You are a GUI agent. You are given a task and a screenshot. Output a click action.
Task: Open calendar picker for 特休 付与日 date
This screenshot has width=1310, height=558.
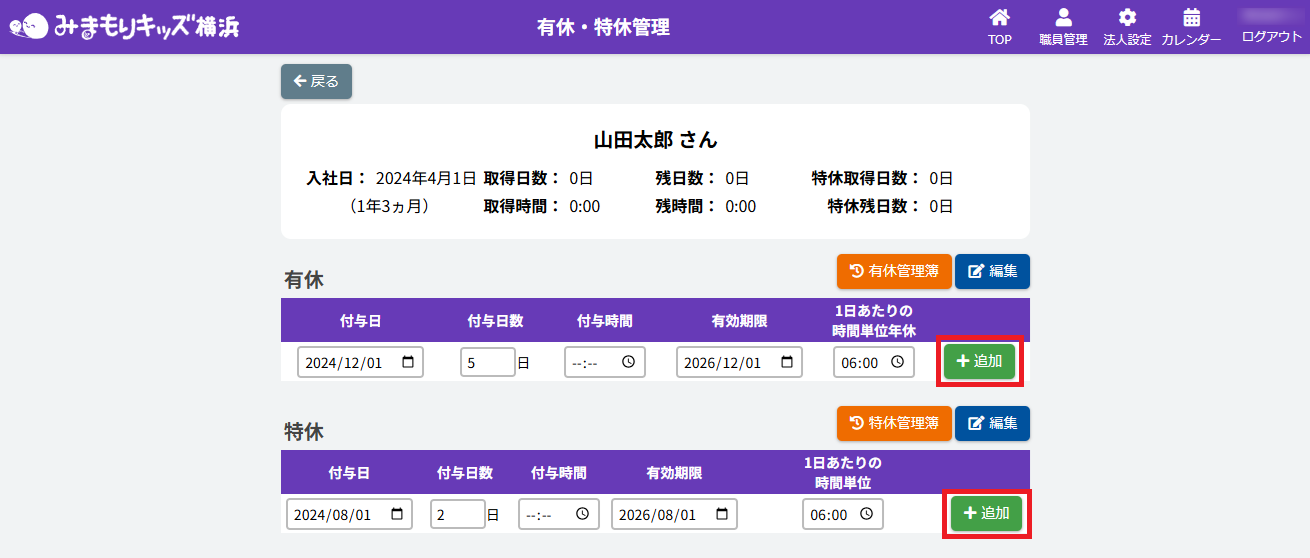[x=397, y=514]
